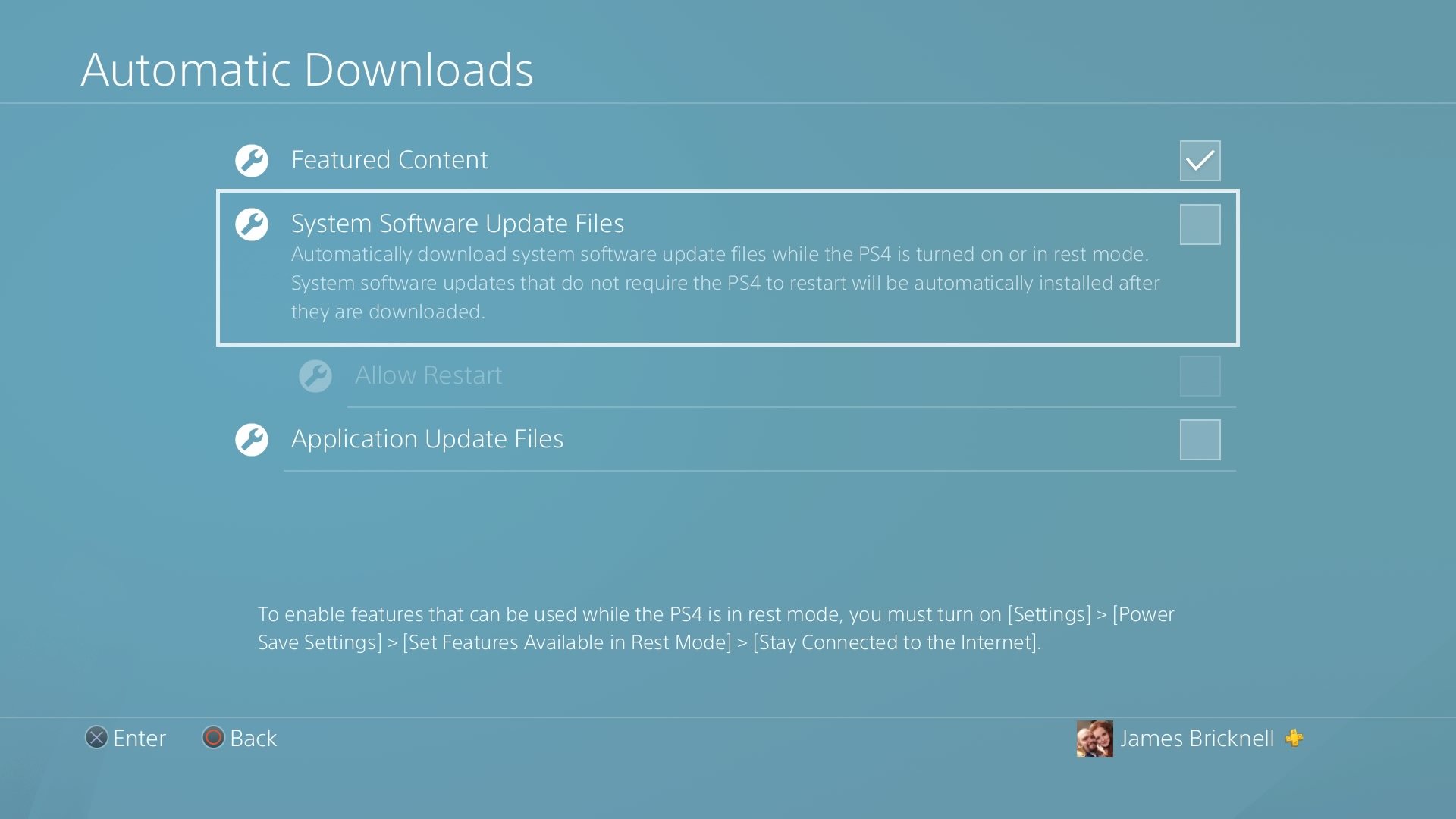
Task: Enable the Featured Content checkbox
Action: tap(1200, 160)
